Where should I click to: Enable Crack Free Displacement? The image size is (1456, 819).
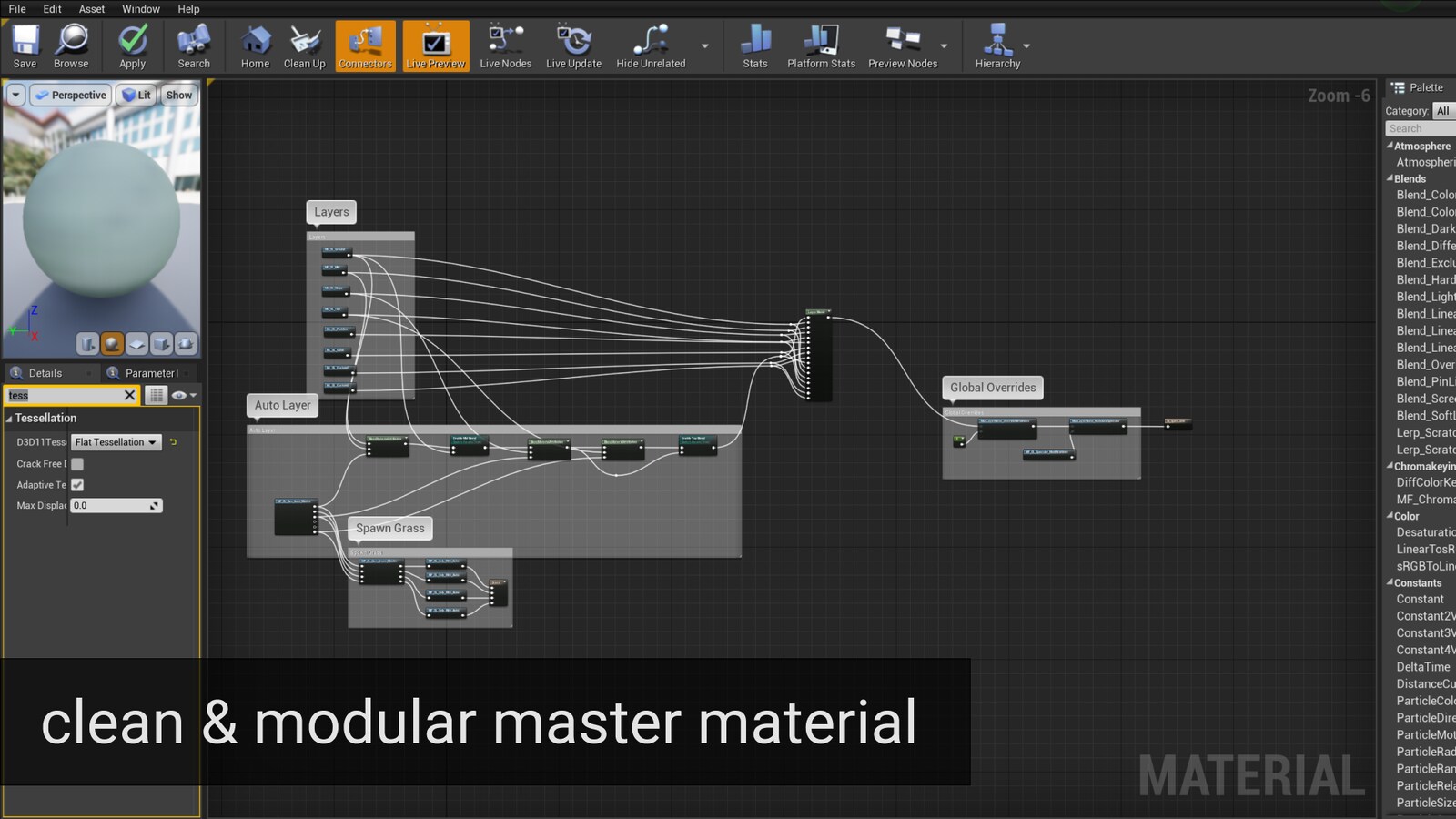[x=77, y=463]
